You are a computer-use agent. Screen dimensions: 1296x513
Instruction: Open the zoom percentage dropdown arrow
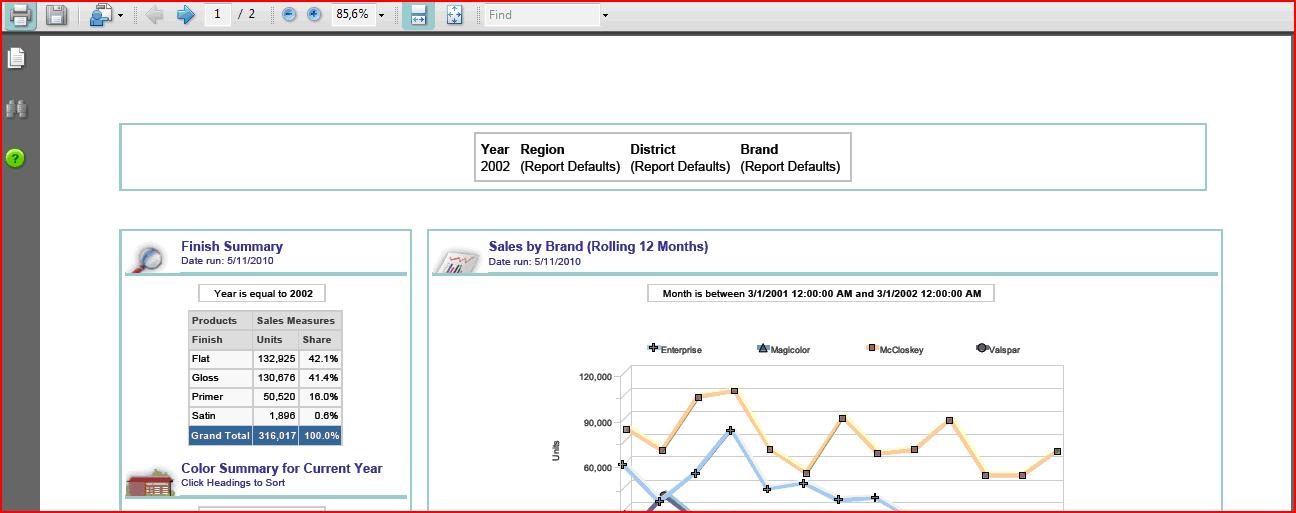(381, 16)
